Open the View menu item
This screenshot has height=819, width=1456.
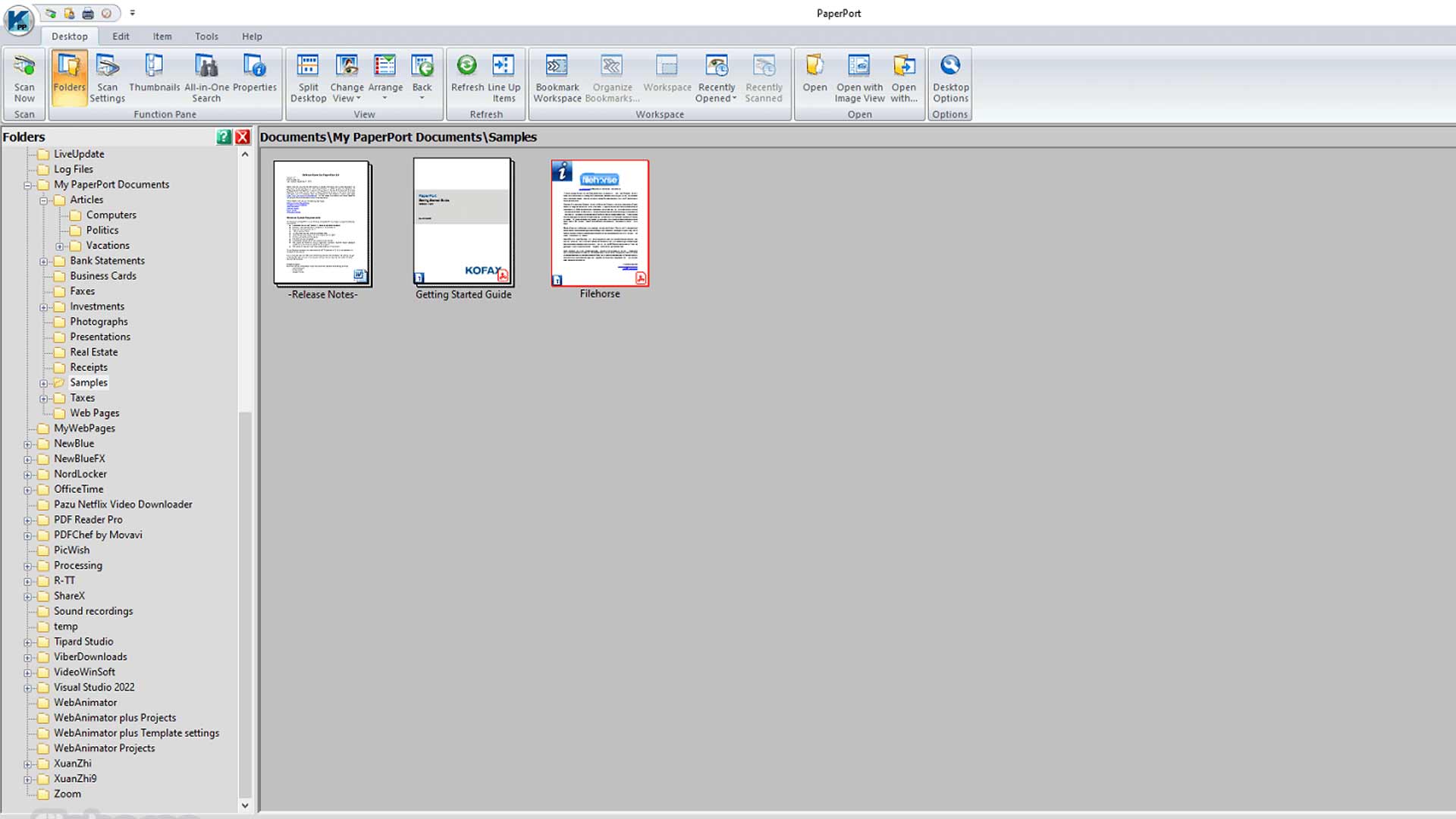coord(363,113)
